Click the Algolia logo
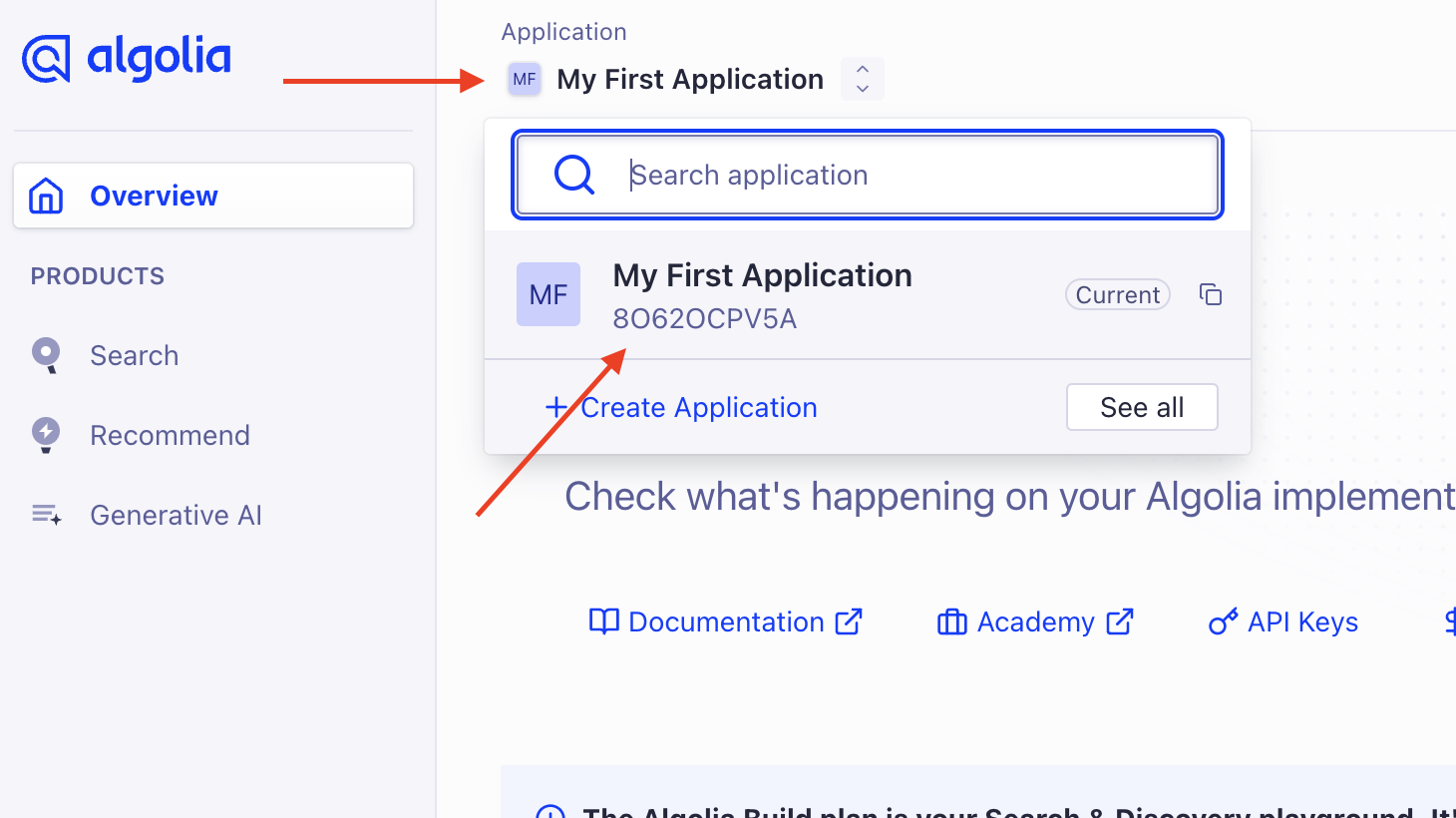The image size is (1456, 818). click(x=127, y=58)
